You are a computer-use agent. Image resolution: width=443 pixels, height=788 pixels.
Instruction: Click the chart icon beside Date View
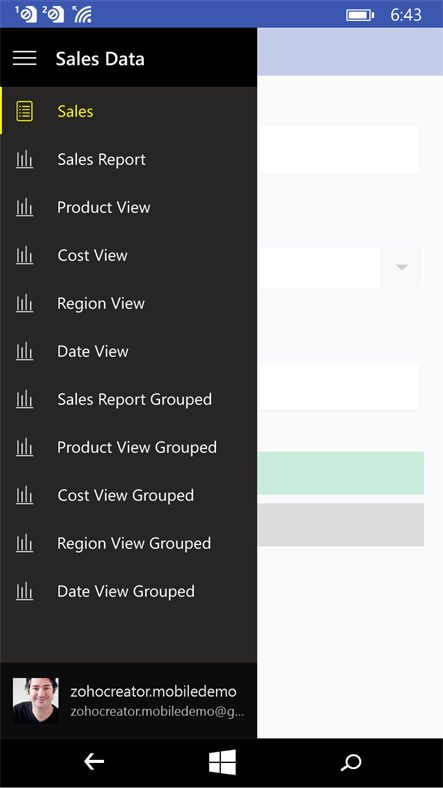[24, 351]
